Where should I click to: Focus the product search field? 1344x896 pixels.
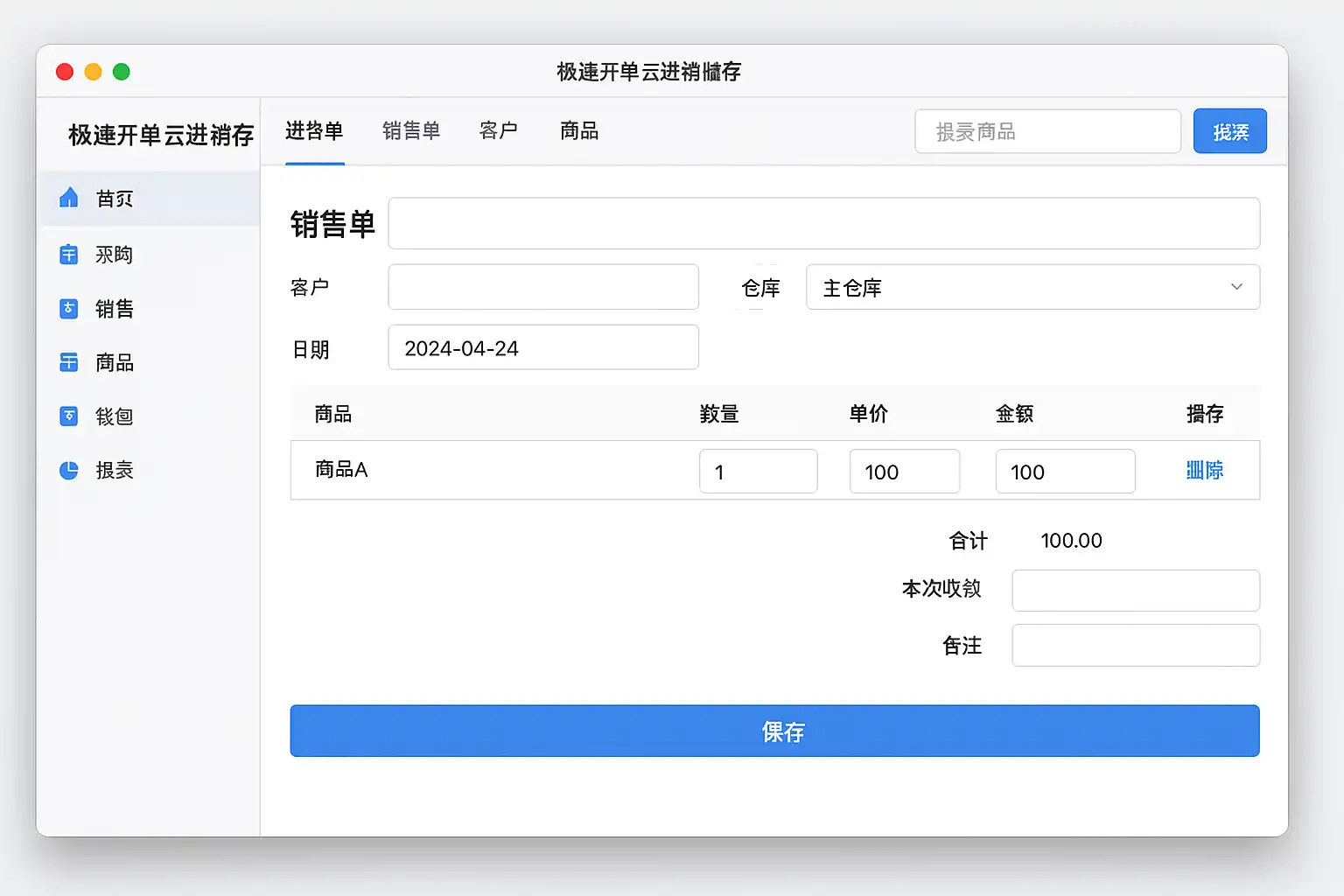(x=1047, y=131)
